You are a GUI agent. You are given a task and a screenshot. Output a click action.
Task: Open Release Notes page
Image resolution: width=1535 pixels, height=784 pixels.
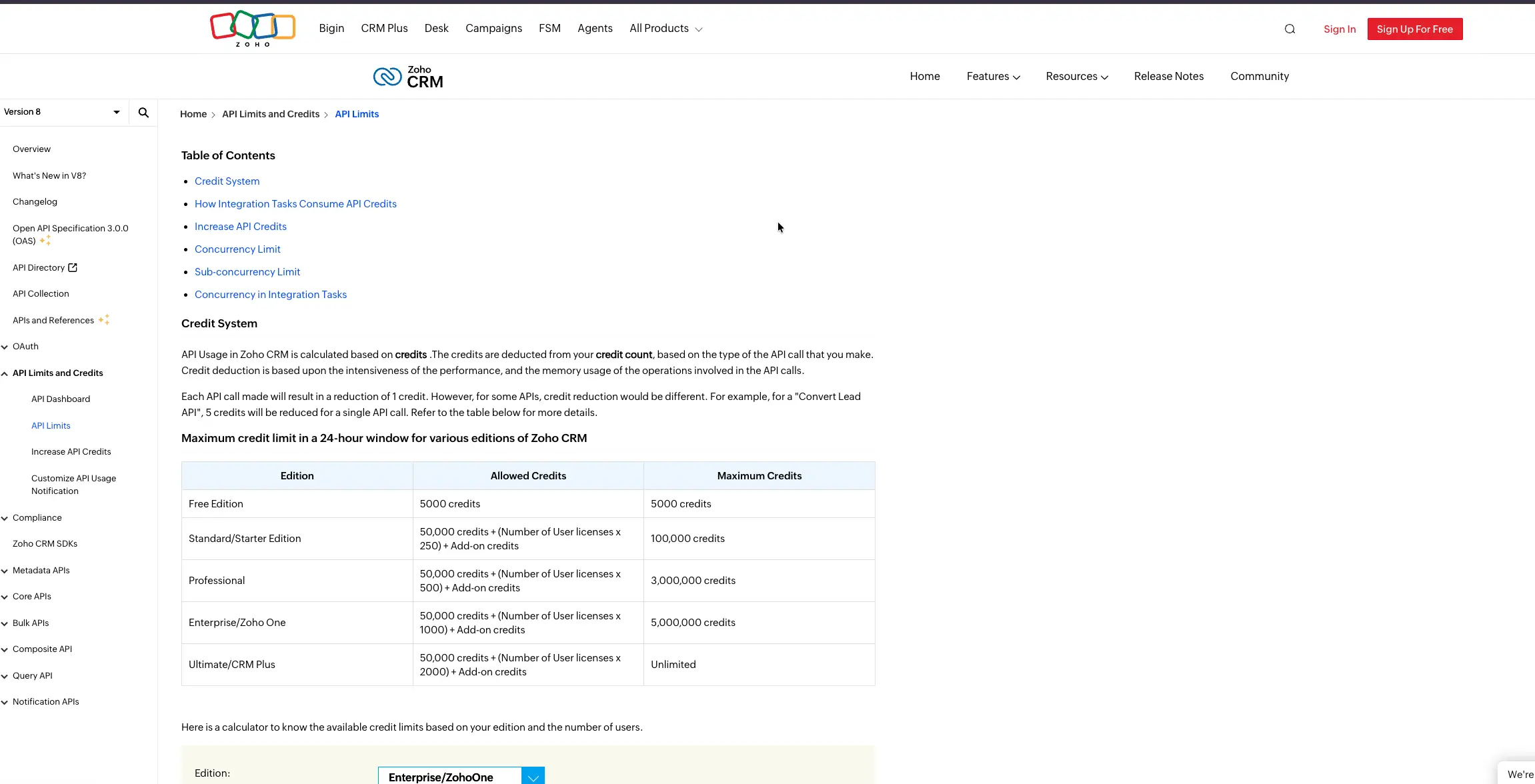1168,77
